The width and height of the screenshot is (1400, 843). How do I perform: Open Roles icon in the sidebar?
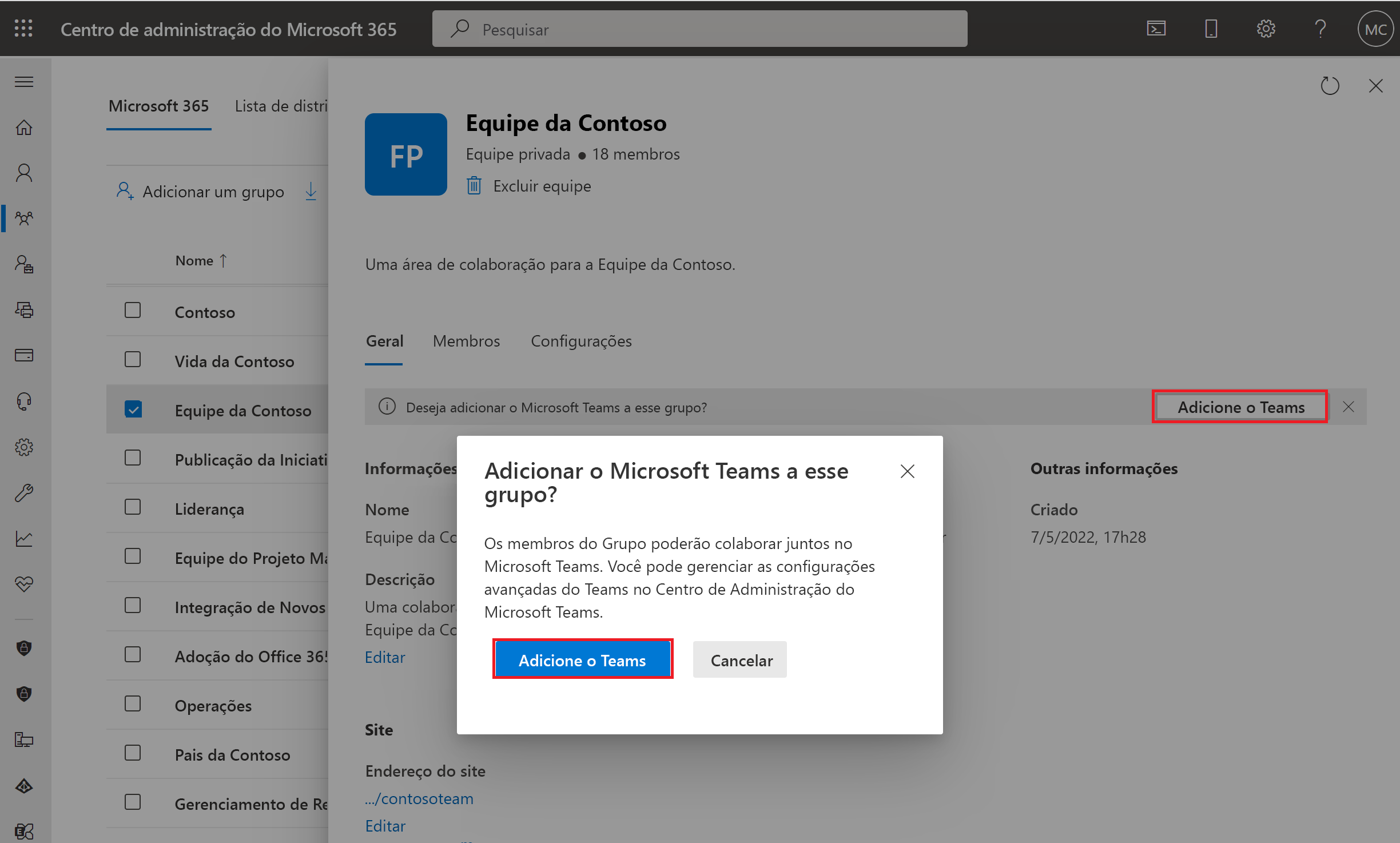click(x=24, y=264)
